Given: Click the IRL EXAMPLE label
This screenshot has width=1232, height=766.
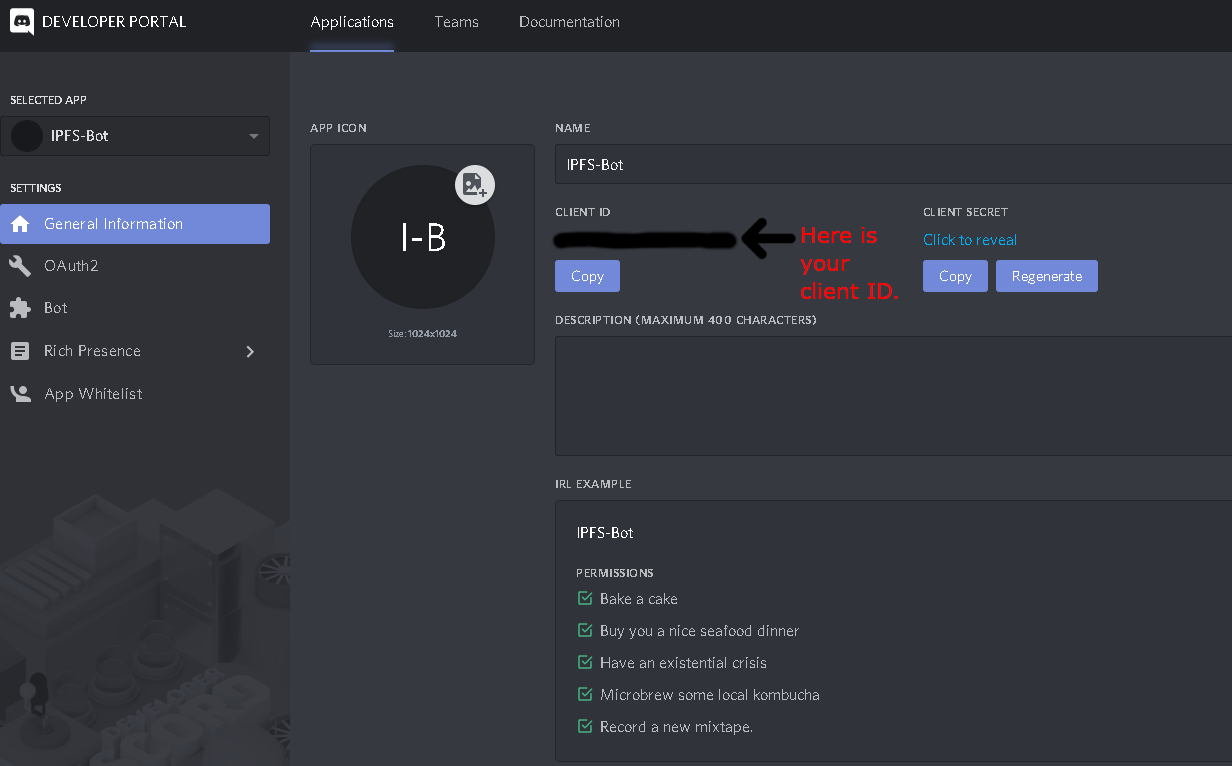Looking at the screenshot, I should (x=593, y=484).
